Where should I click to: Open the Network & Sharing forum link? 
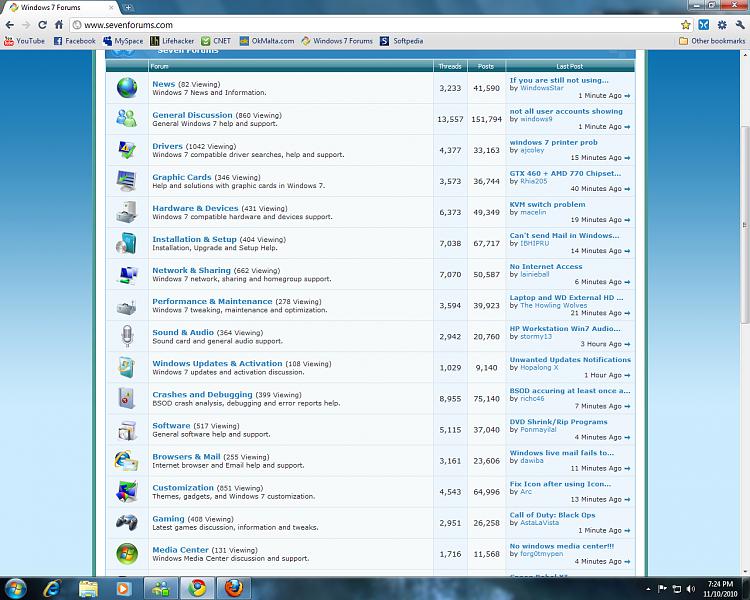[x=191, y=270]
